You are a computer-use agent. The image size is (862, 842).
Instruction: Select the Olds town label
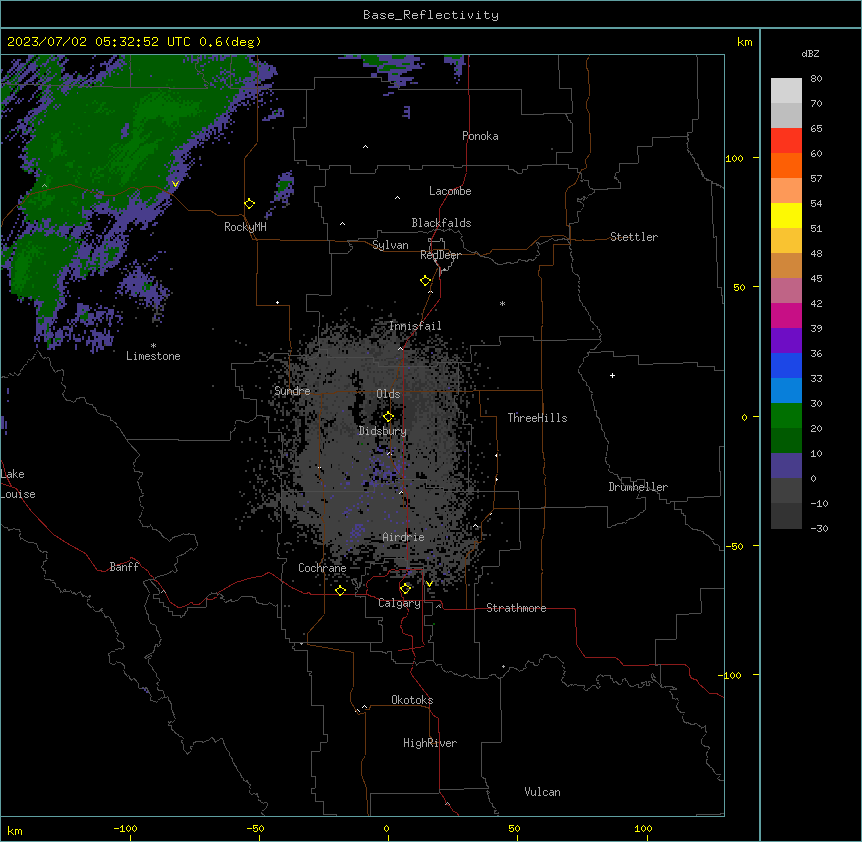tap(388, 394)
